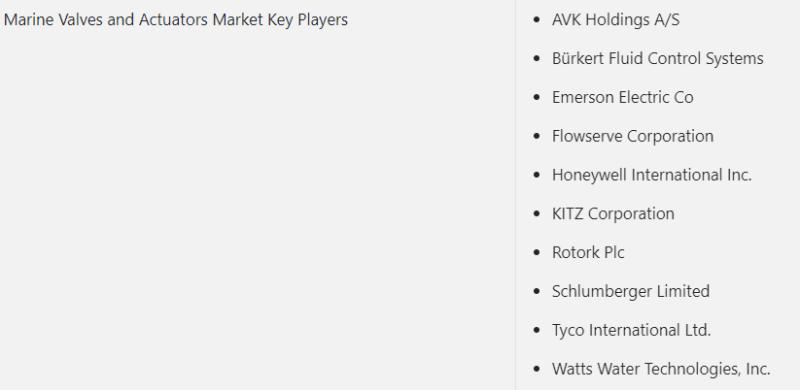Click the bullet before Emerson Electric Co
The height and width of the screenshot is (390, 800).
536,98
